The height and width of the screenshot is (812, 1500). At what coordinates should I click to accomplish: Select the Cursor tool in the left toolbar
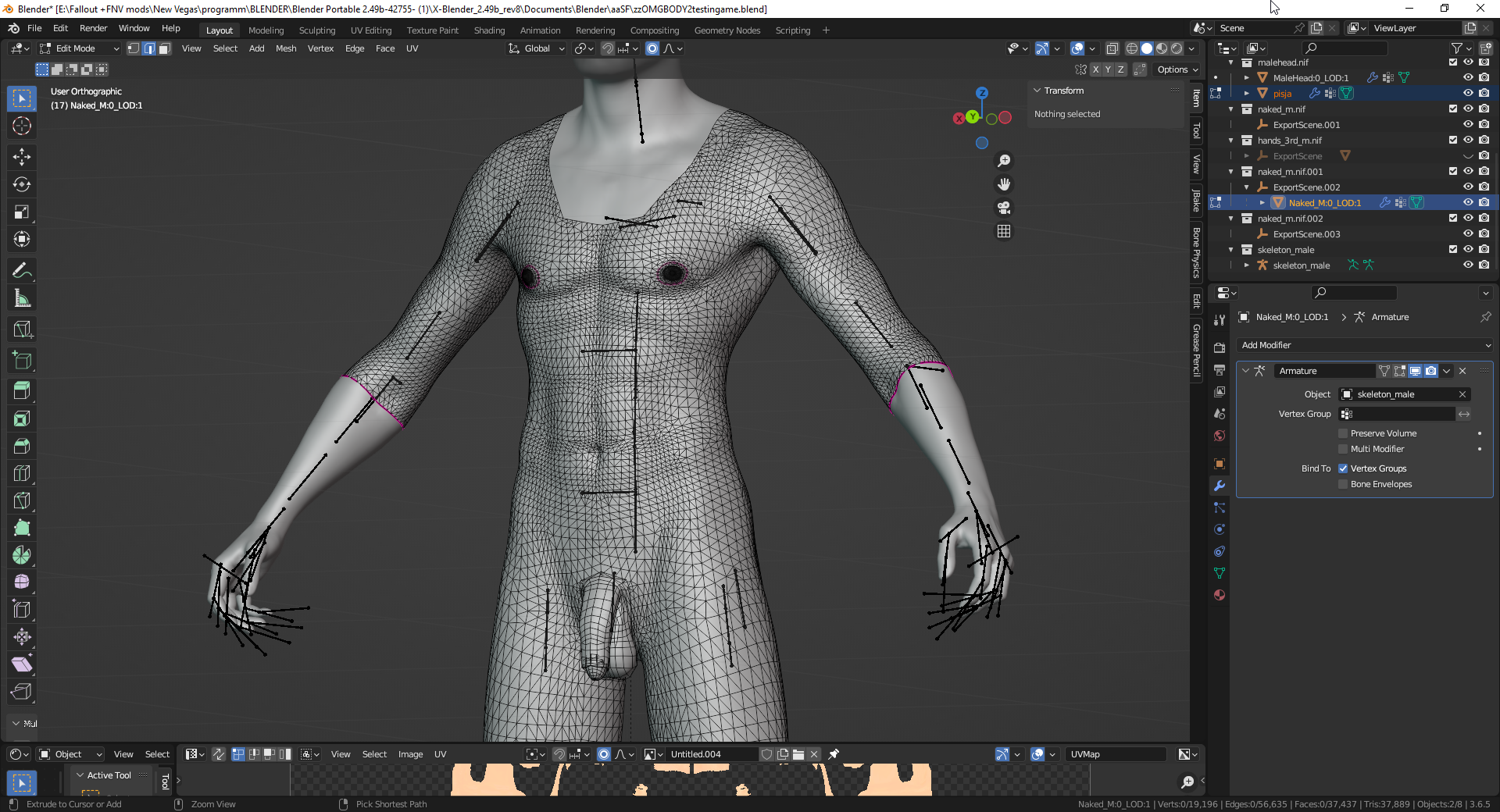click(22, 126)
